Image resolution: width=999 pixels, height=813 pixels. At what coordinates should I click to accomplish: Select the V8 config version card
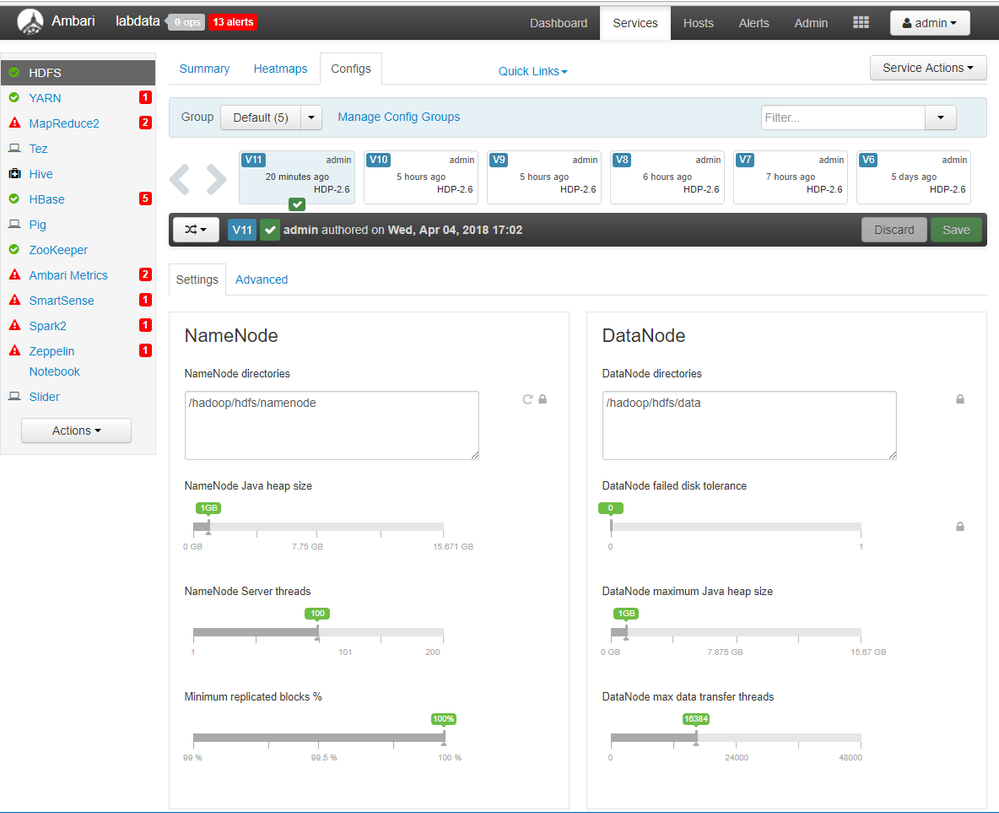click(667, 176)
